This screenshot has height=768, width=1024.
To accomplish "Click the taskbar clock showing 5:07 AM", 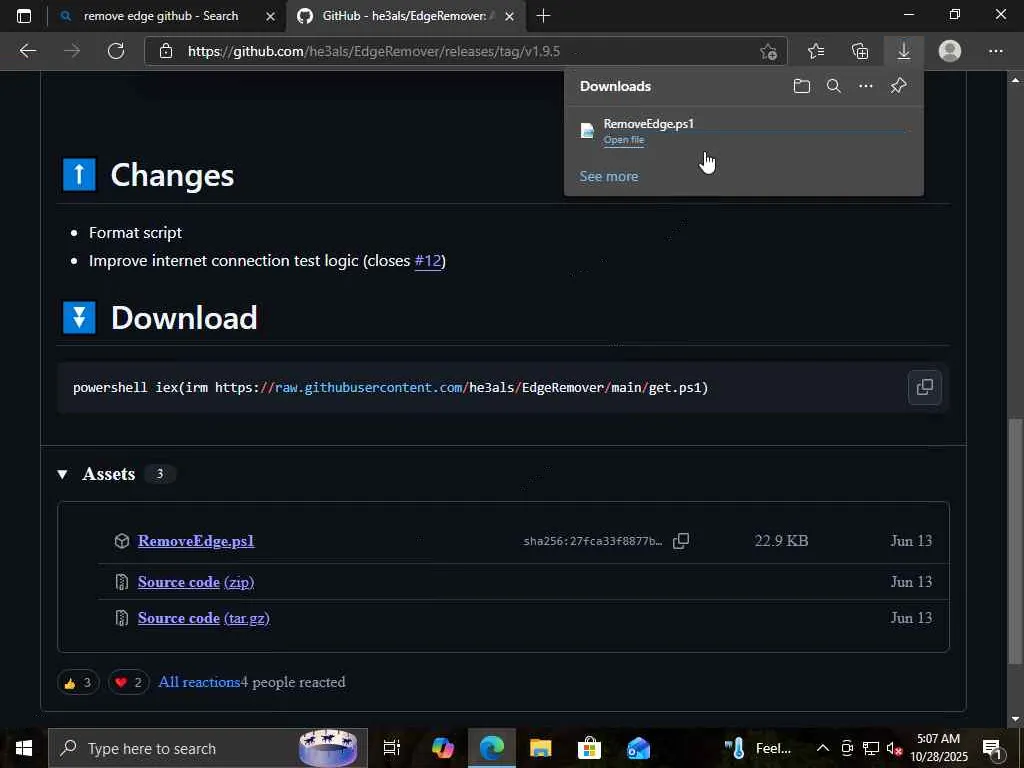I will (x=938, y=748).
